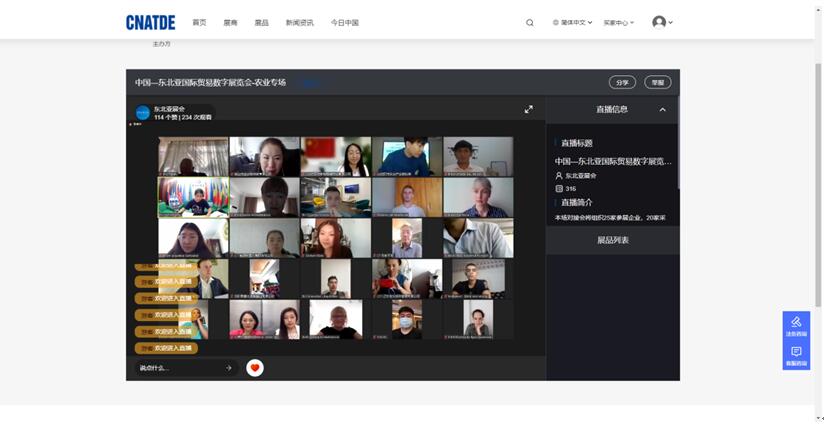This screenshot has height=424, width=824.
Task: Go to the 新闻资讯 menu item
Action: click(x=299, y=22)
